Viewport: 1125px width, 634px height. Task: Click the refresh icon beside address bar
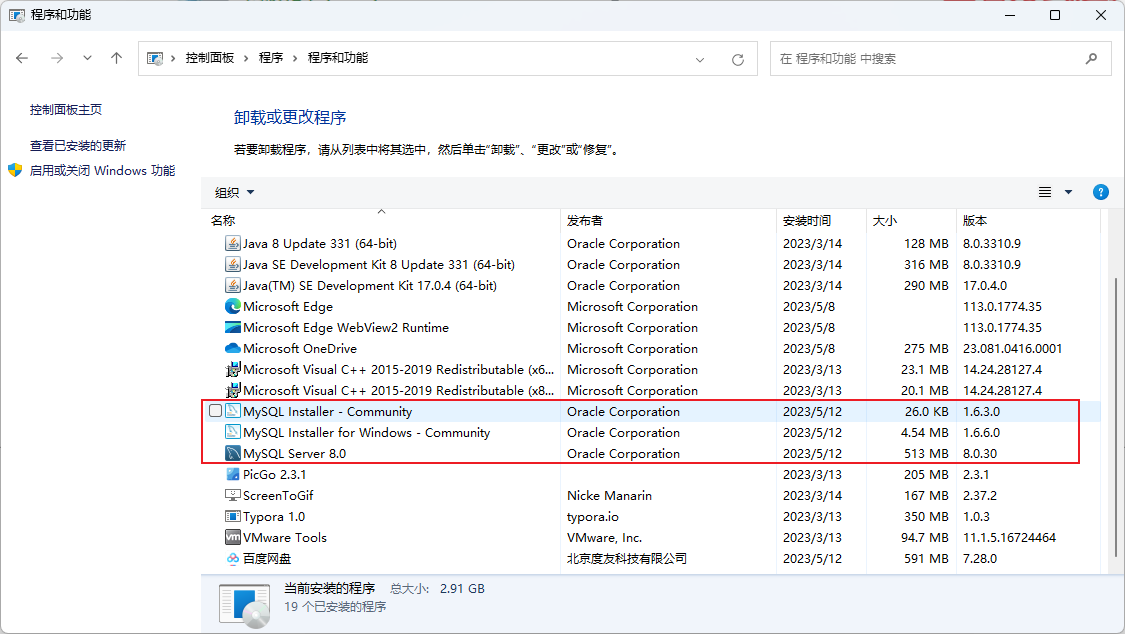click(x=738, y=59)
